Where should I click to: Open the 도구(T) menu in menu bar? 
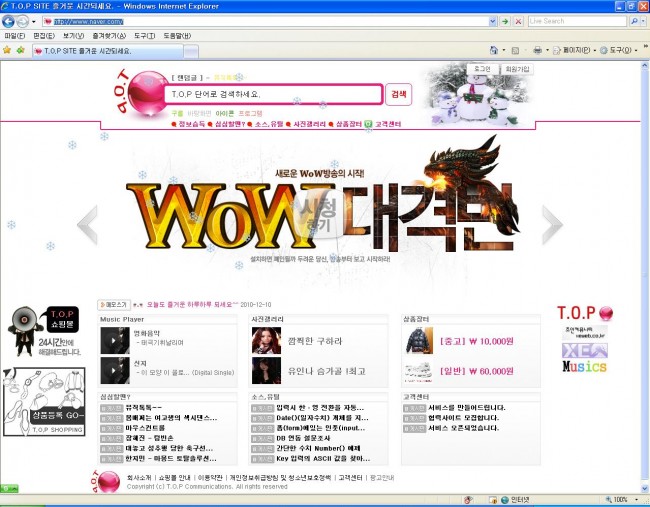pyautogui.click(x=144, y=36)
